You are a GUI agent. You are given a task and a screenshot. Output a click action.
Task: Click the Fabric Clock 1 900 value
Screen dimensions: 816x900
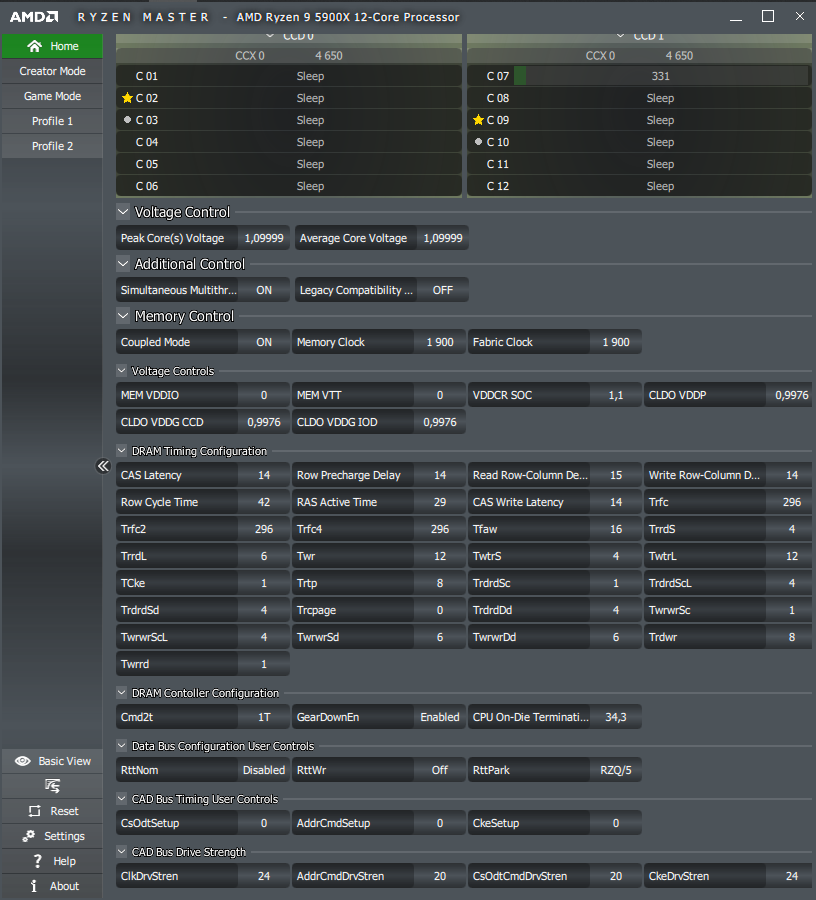tap(616, 342)
